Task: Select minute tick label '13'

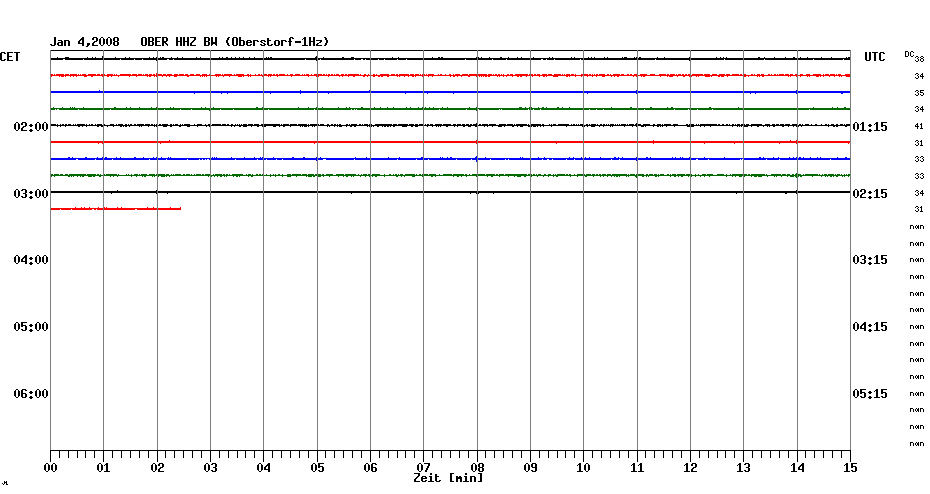Action: 743,467
